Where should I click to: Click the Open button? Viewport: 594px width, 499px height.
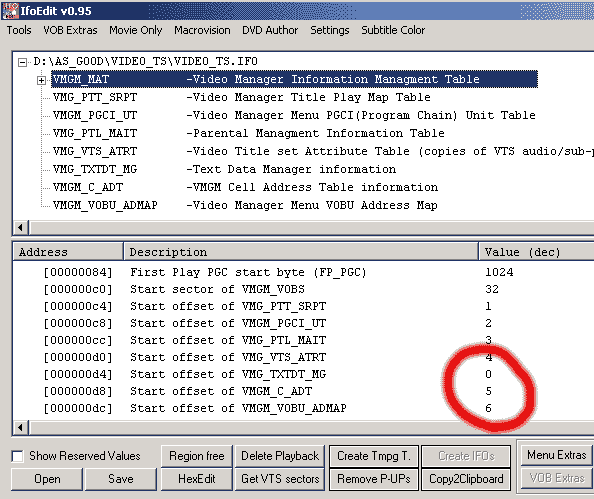47,479
